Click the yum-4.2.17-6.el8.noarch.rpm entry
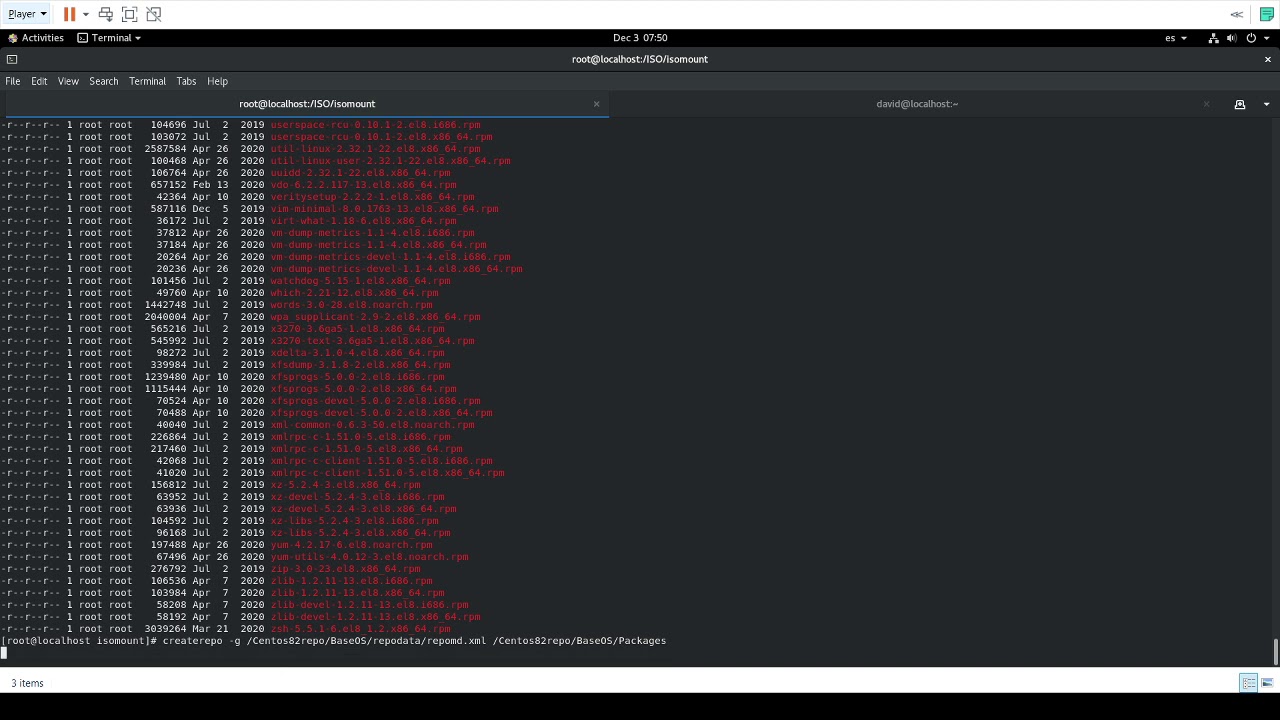Viewport: 1280px width, 720px height. (x=351, y=545)
